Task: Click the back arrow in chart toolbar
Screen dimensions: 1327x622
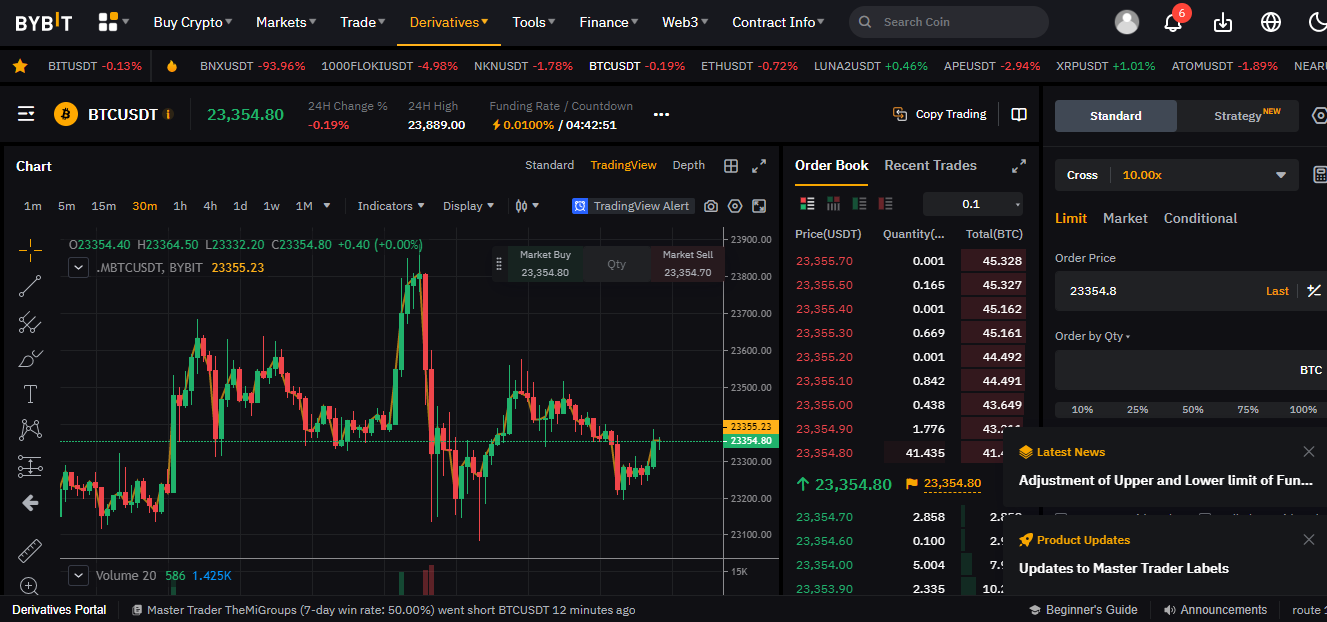Action: (30, 503)
